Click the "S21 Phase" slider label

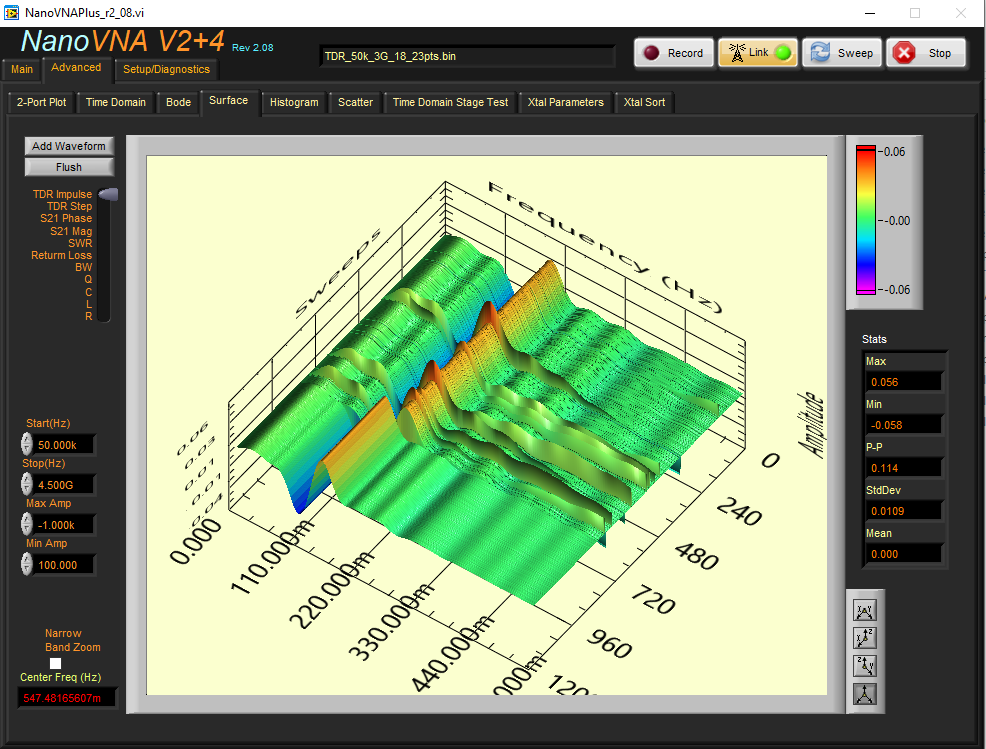coord(66,218)
